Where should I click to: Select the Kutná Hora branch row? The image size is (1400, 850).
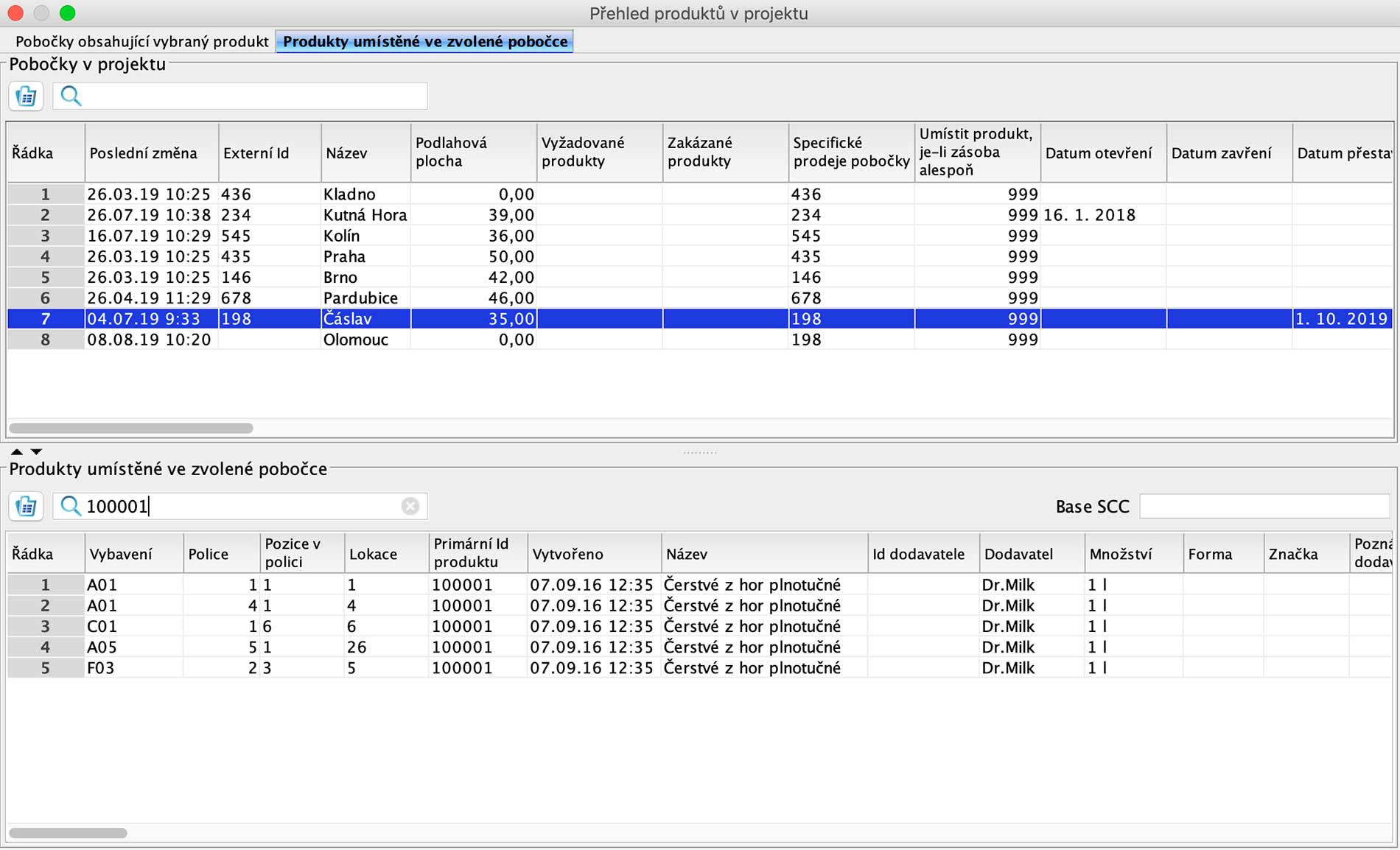365,215
